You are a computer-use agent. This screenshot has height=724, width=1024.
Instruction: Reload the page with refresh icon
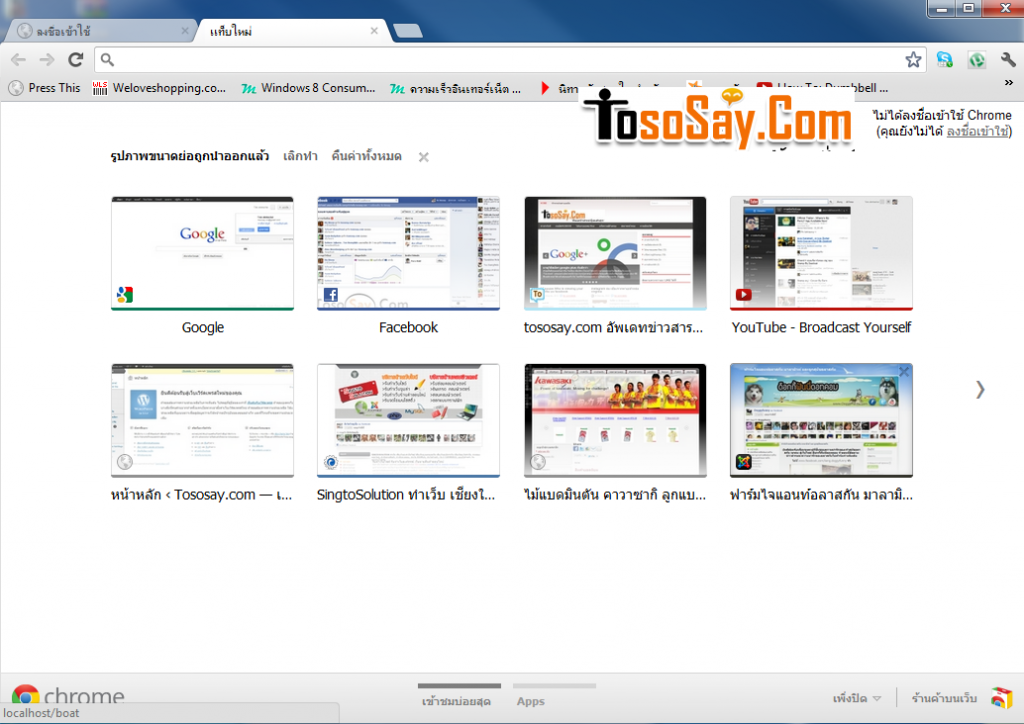click(76, 60)
